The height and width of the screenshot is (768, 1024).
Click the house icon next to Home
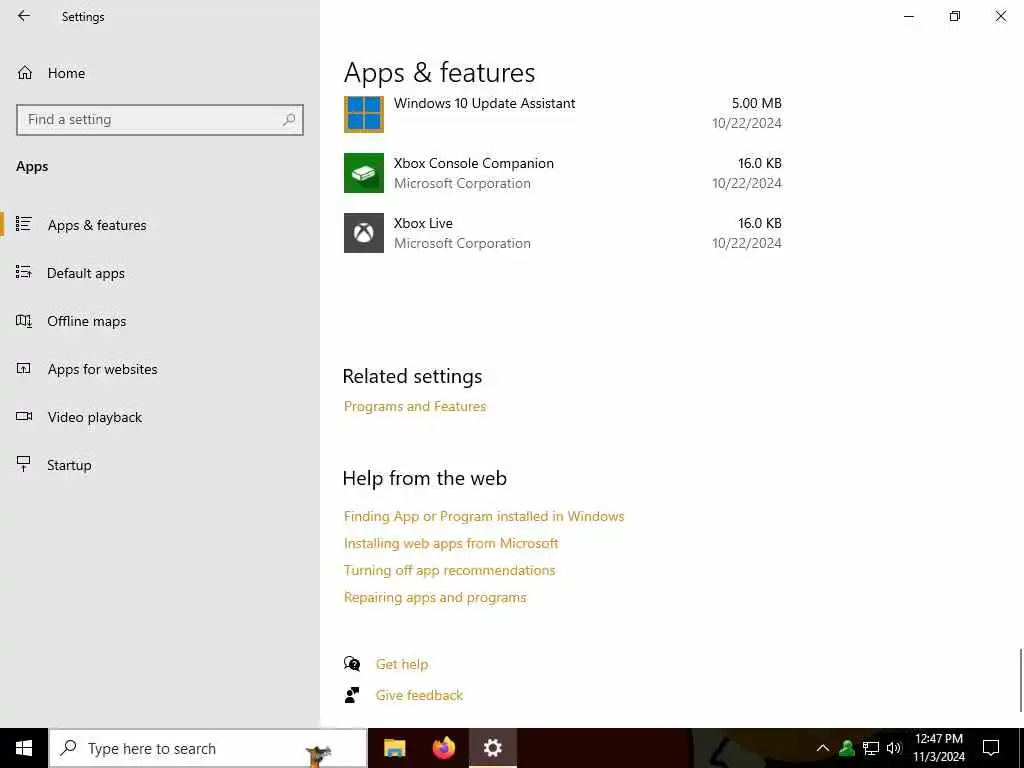(x=25, y=73)
